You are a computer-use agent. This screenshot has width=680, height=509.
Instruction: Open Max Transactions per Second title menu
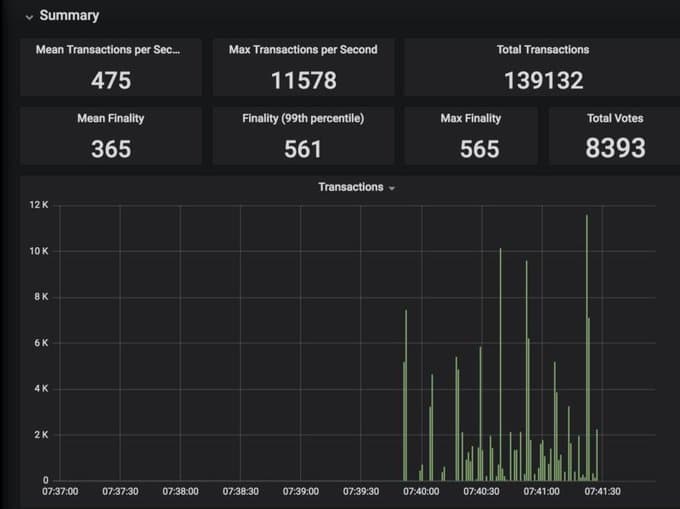[x=303, y=49]
